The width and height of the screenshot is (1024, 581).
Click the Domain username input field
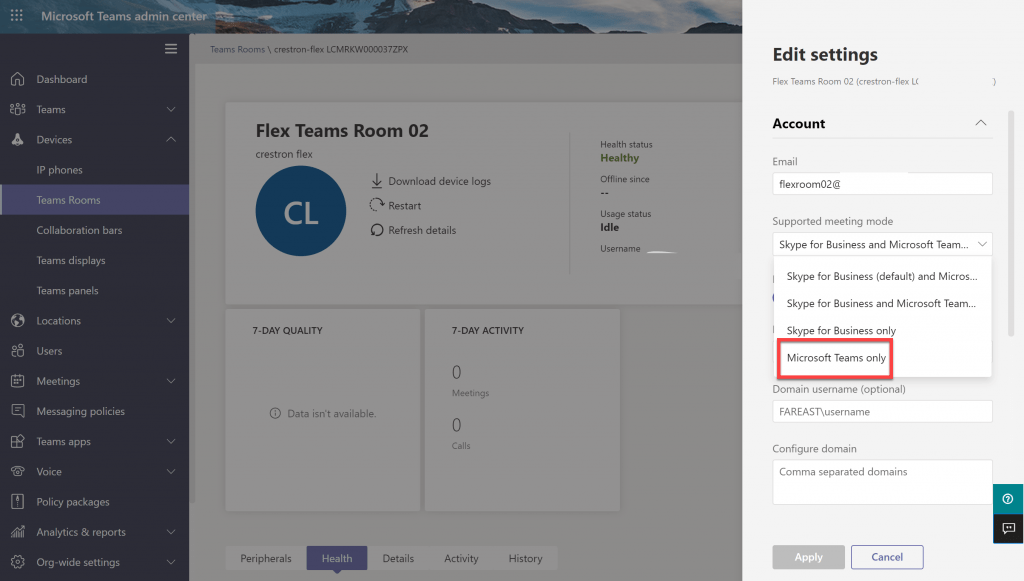click(x=882, y=411)
